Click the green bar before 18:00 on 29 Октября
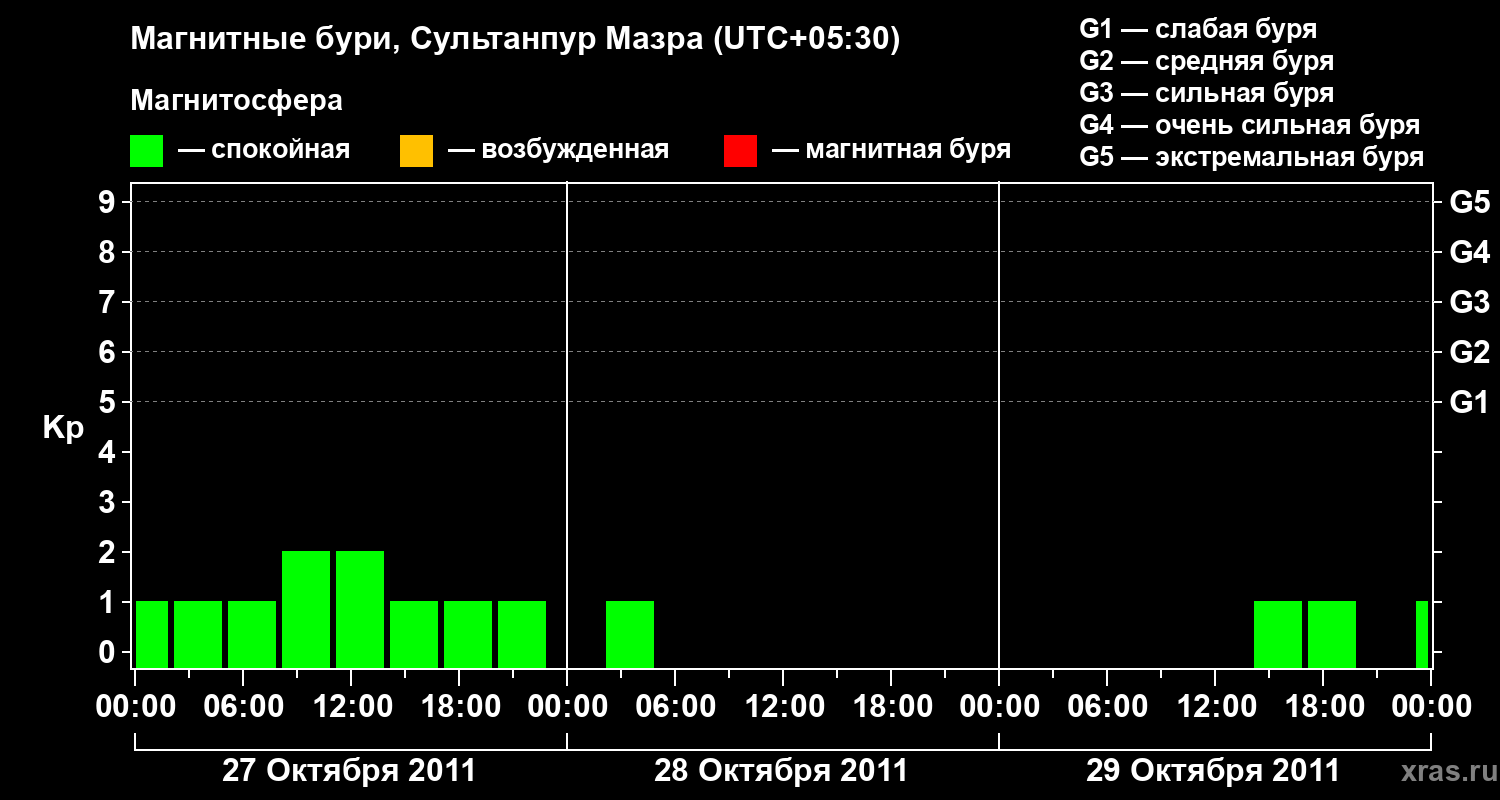Viewport: 1500px width, 800px height. pos(1278,634)
